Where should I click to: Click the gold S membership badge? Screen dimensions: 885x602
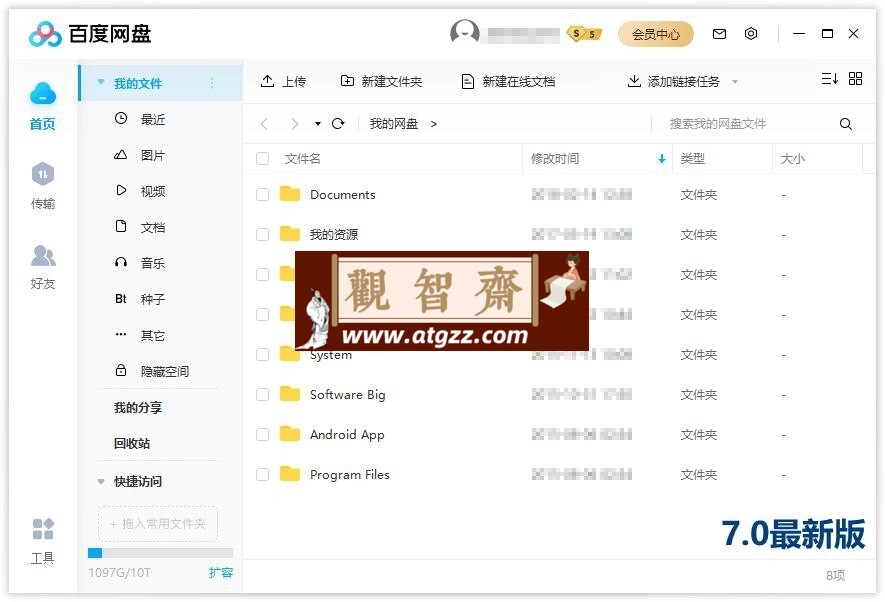tap(584, 34)
